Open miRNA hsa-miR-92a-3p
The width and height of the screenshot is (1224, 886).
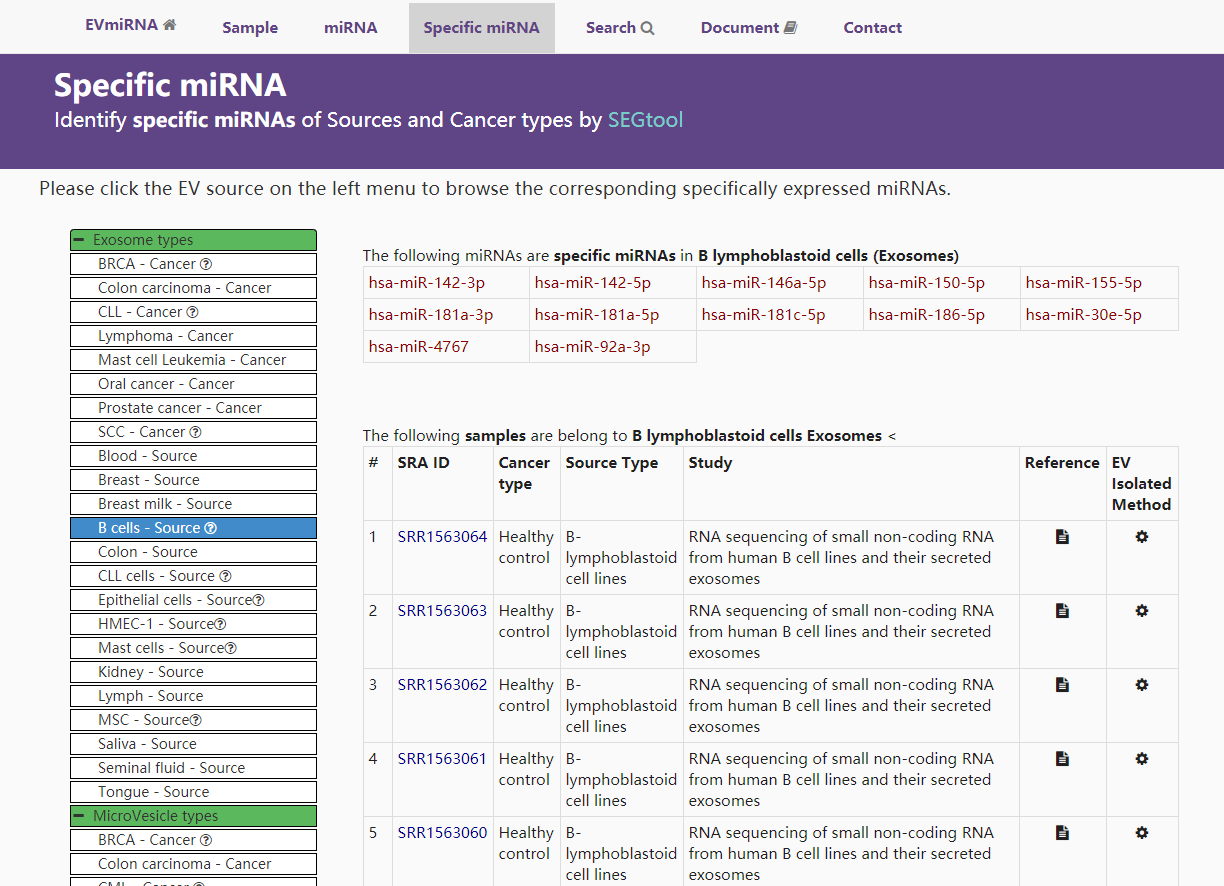[593, 347]
